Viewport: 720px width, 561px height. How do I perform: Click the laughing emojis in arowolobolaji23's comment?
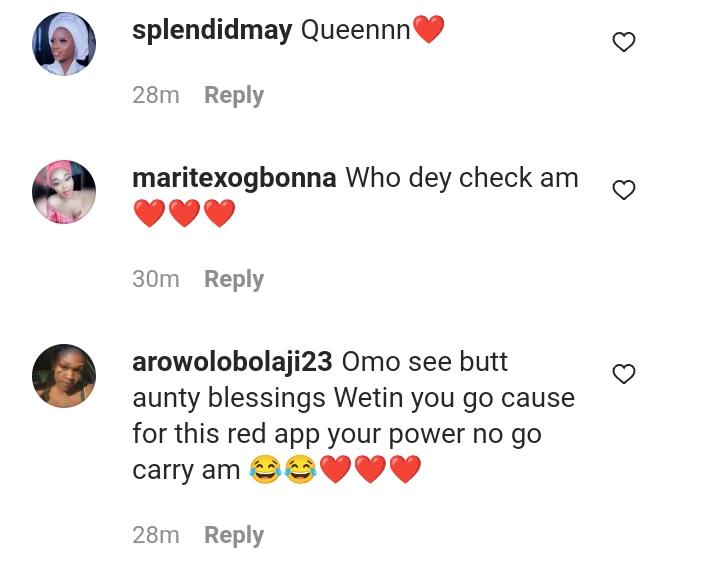coord(281,469)
